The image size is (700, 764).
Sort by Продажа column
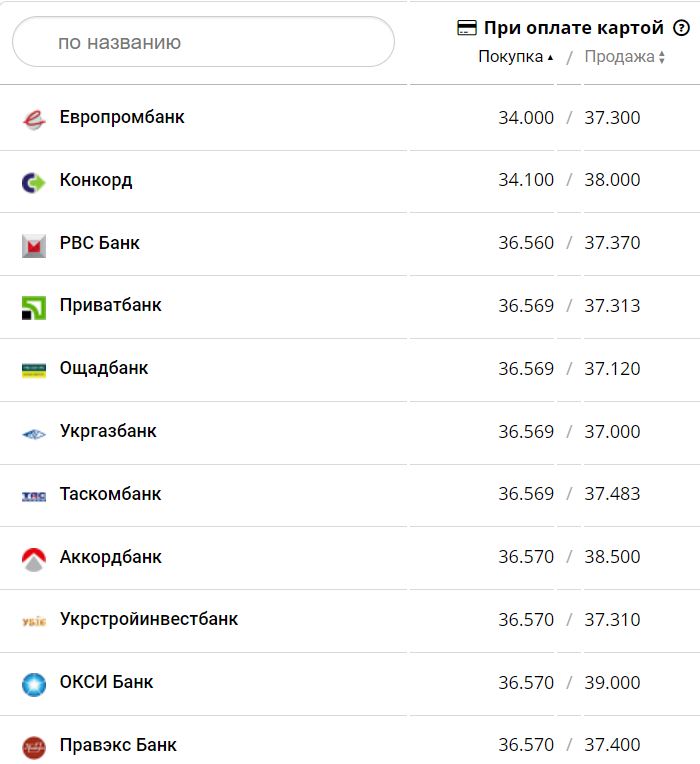(x=624, y=57)
